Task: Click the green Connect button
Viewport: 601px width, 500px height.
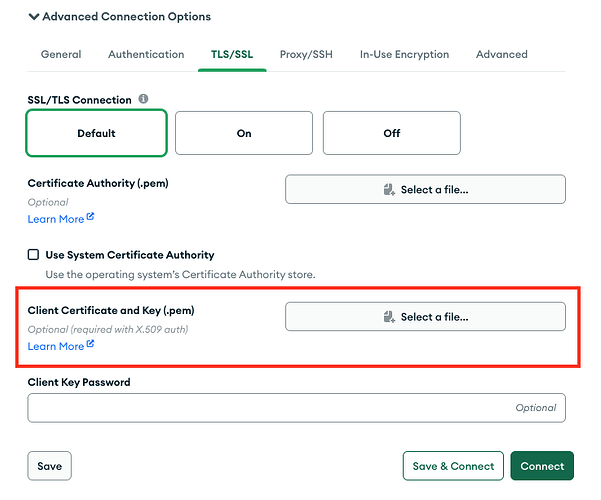Action: click(542, 466)
